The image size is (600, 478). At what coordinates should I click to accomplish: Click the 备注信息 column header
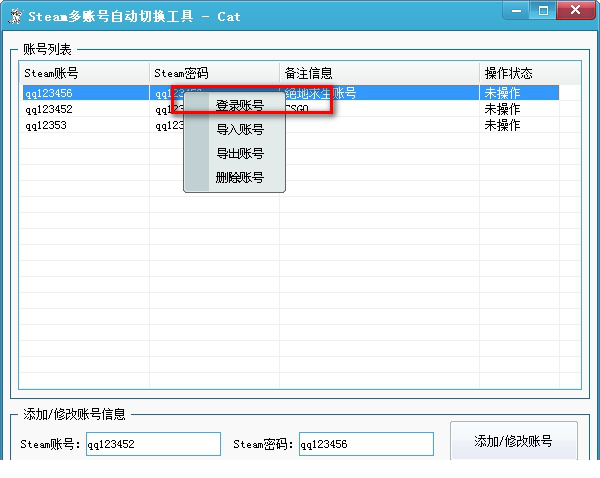point(379,73)
